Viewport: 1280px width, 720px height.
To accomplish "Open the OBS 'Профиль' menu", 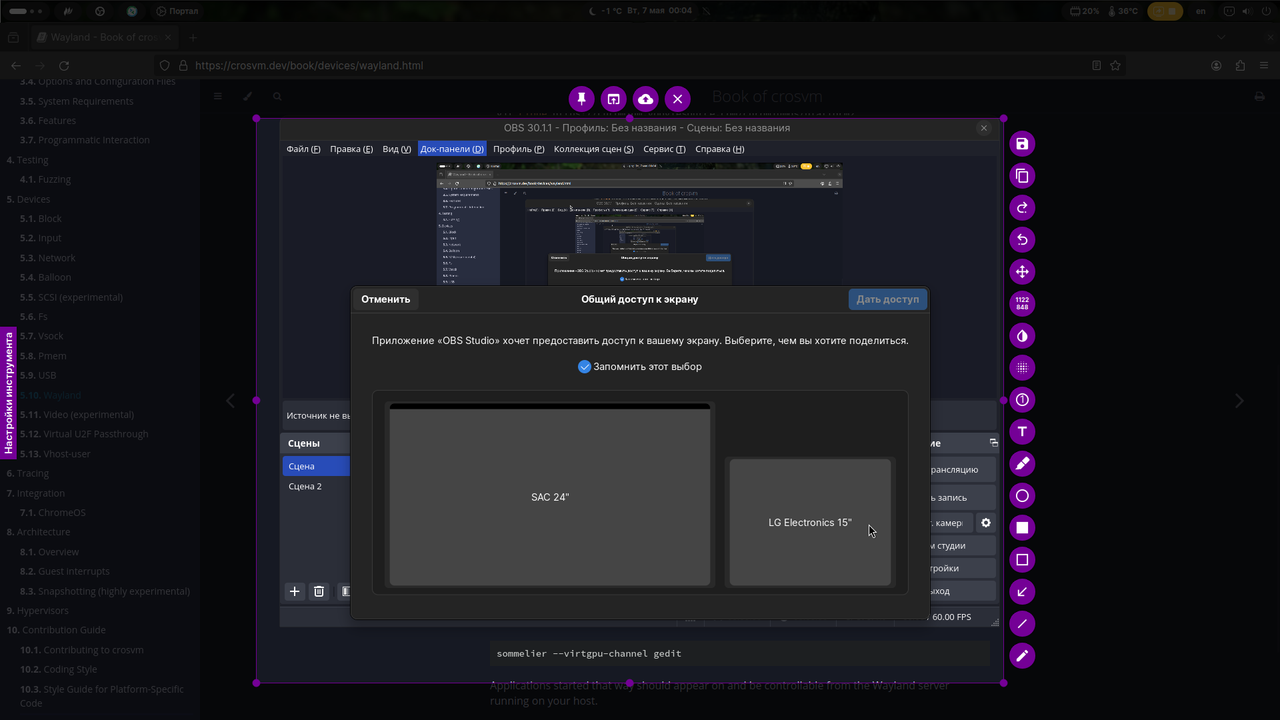I will (x=519, y=149).
